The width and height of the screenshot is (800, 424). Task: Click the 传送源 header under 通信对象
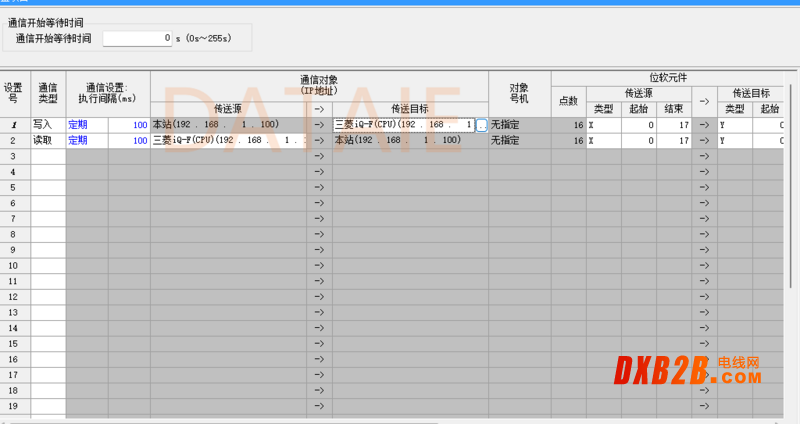[228, 109]
